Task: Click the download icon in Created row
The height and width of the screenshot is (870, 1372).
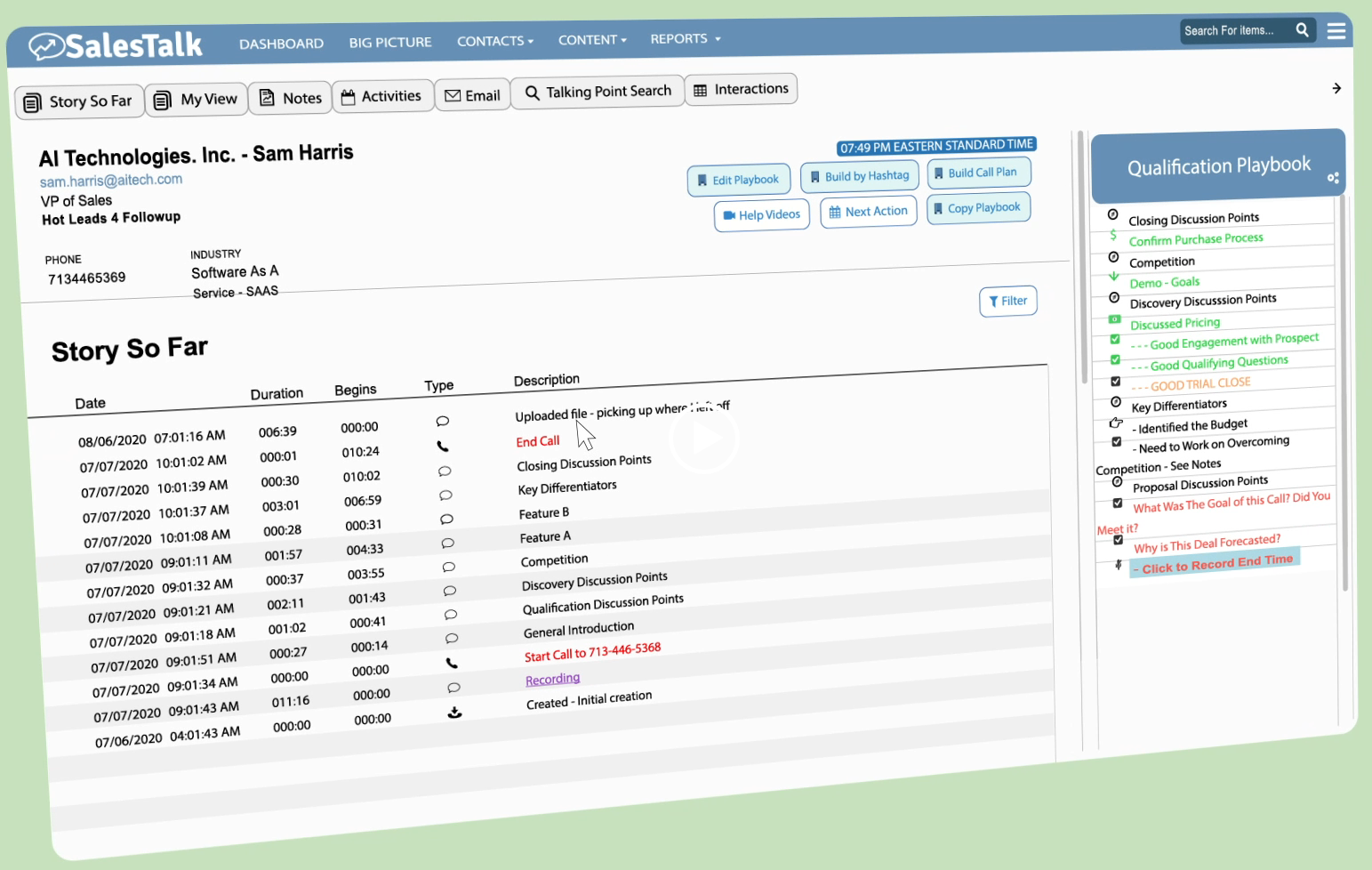Action: point(454,712)
